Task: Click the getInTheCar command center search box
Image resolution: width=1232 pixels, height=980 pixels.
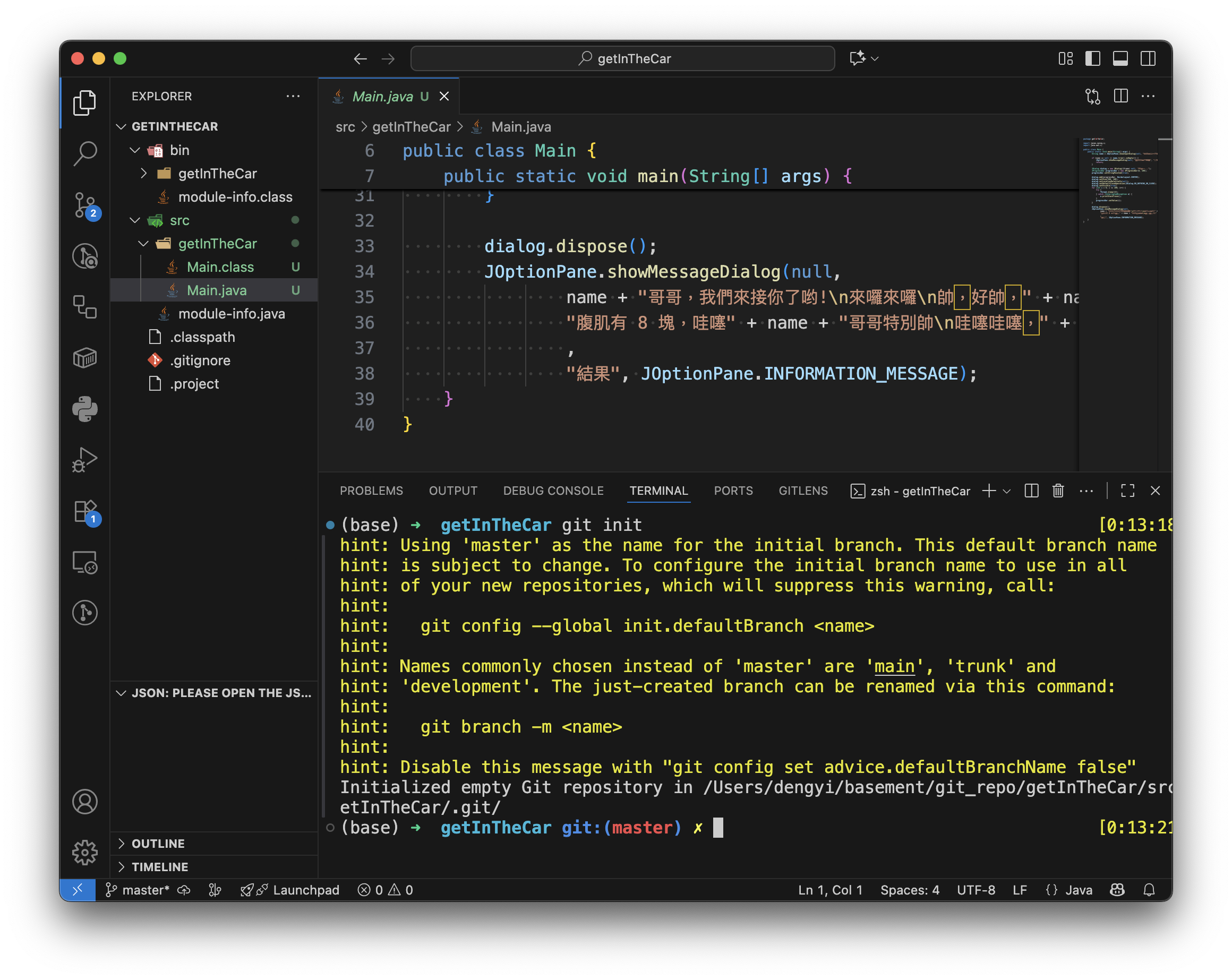Action: point(622,58)
